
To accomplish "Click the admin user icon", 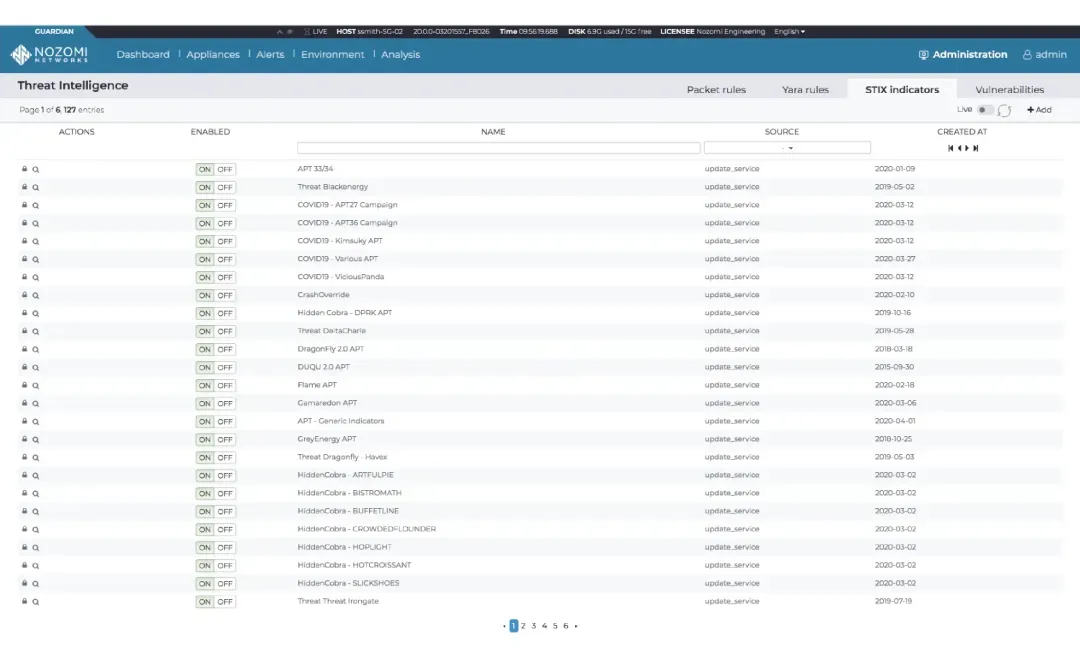I will click(x=1029, y=55).
